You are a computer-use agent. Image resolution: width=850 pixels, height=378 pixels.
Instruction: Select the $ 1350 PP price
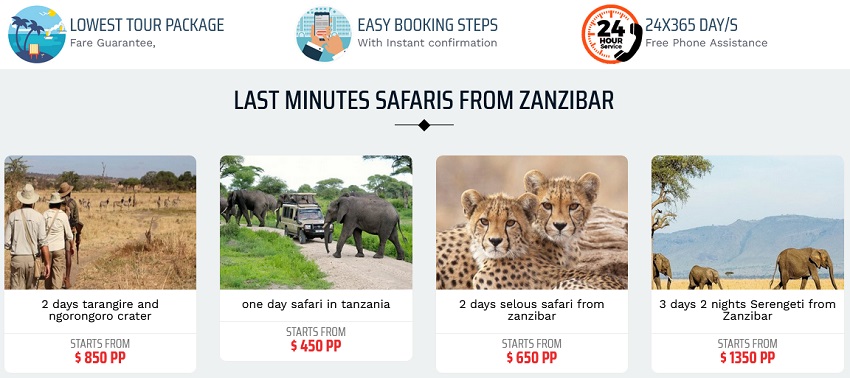[x=748, y=358]
